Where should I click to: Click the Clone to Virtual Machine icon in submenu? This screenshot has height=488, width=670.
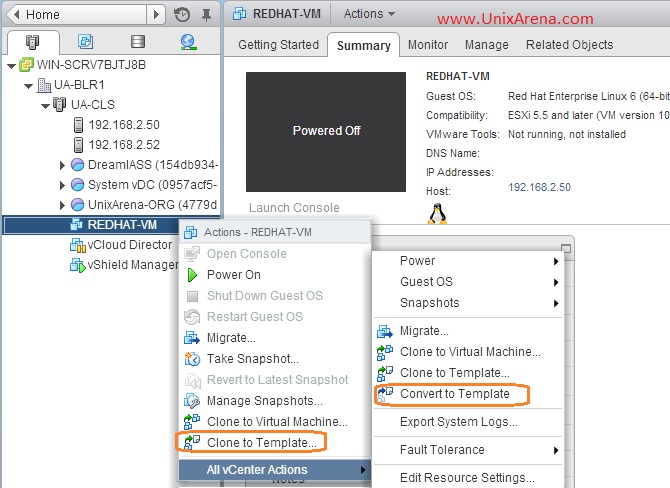(x=385, y=352)
